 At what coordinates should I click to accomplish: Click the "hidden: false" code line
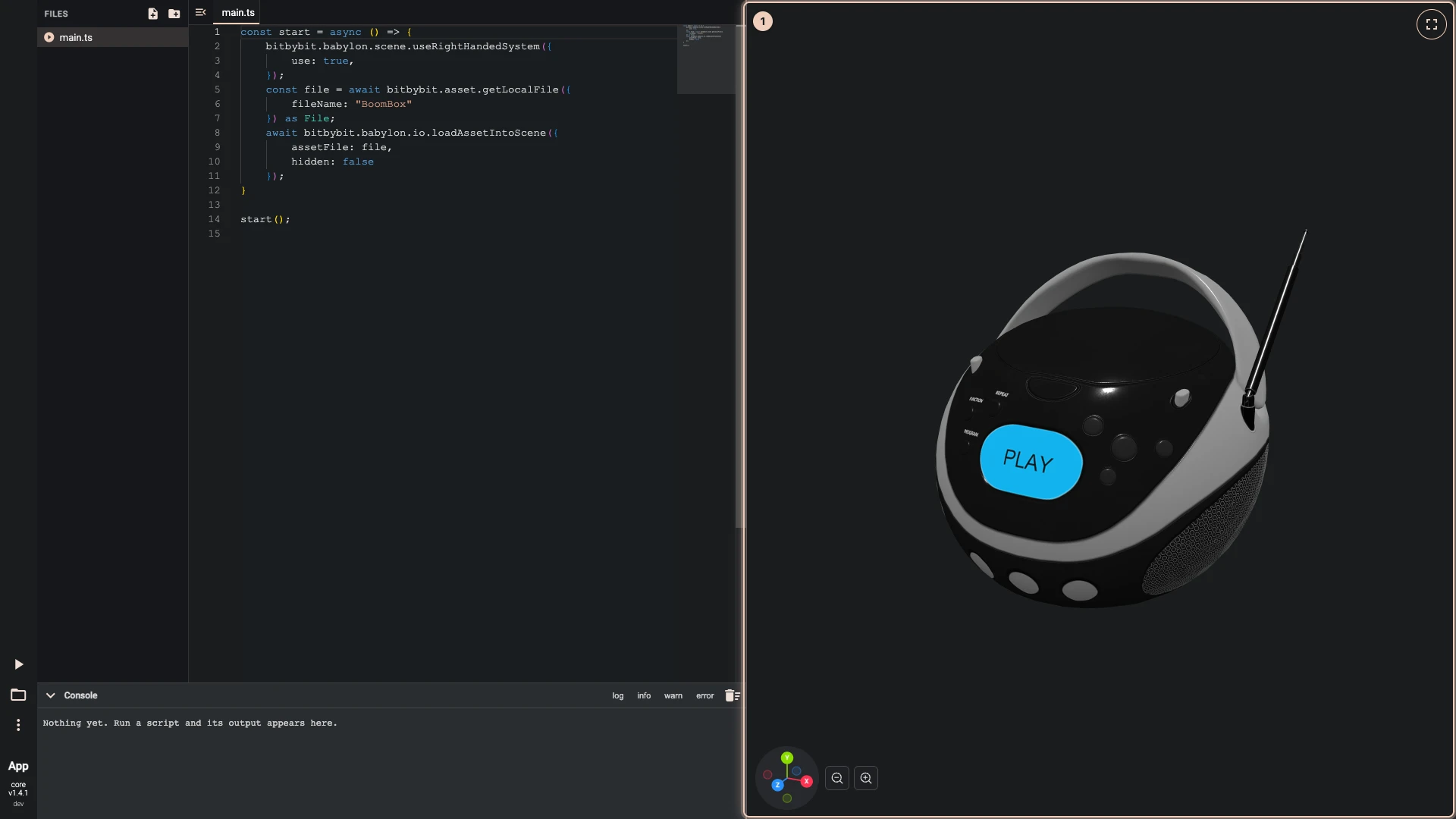[332, 162]
